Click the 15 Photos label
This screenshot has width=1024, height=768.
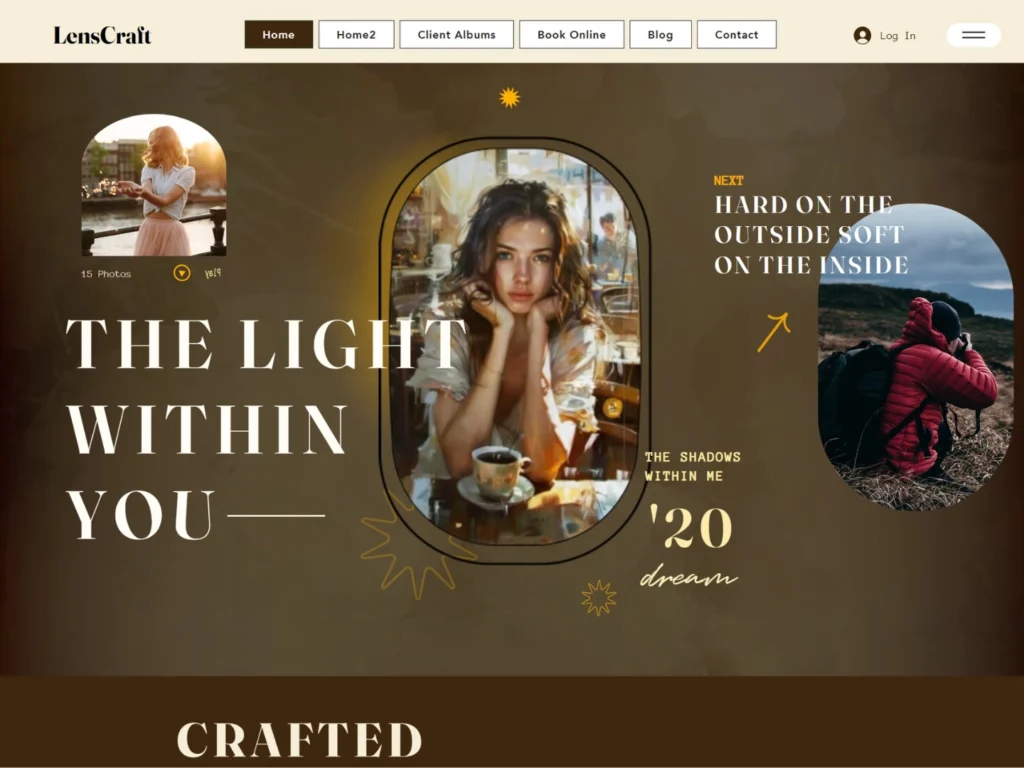(x=106, y=274)
